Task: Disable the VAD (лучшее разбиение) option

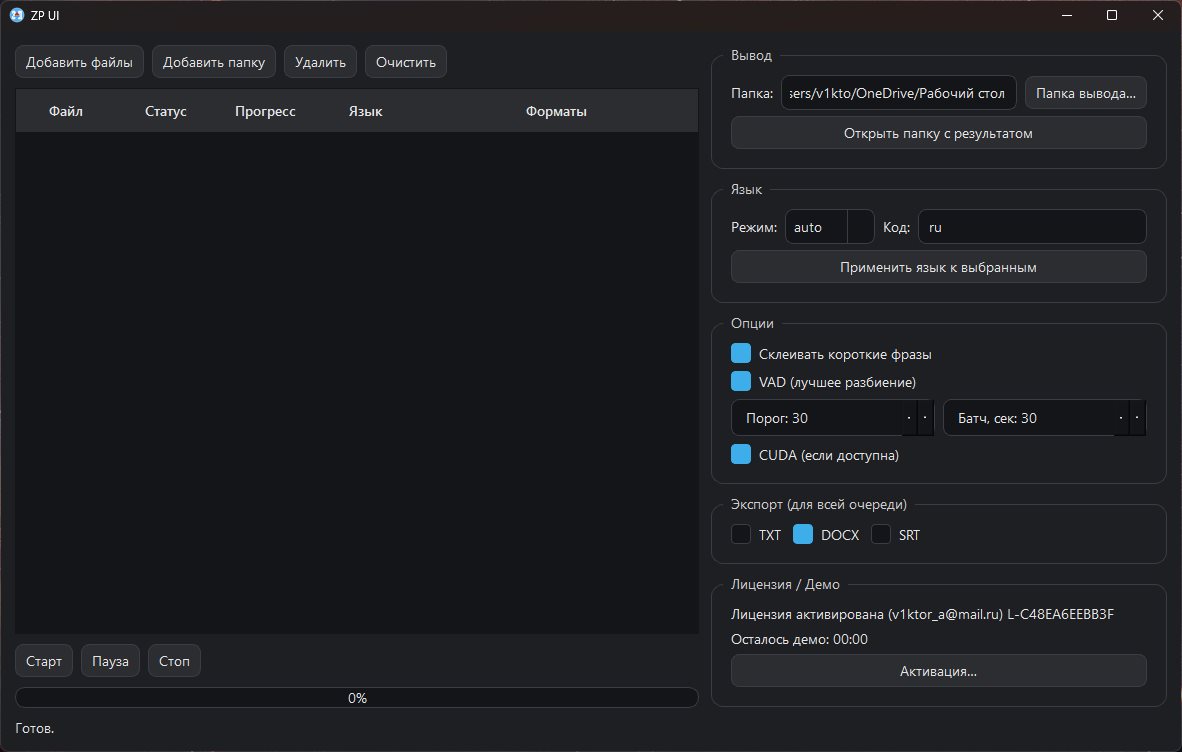Action: (x=741, y=382)
